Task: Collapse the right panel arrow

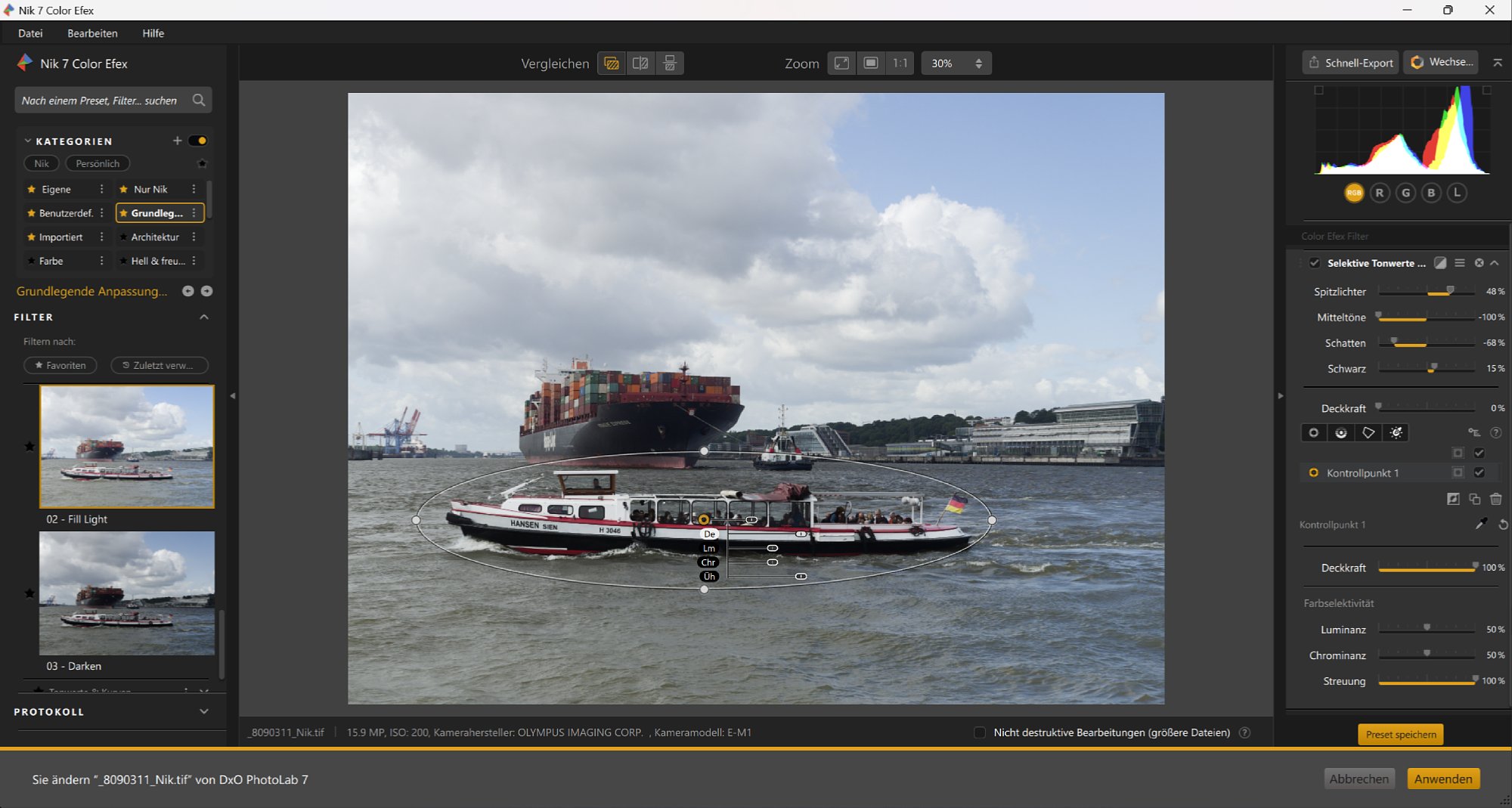Action: point(1280,395)
